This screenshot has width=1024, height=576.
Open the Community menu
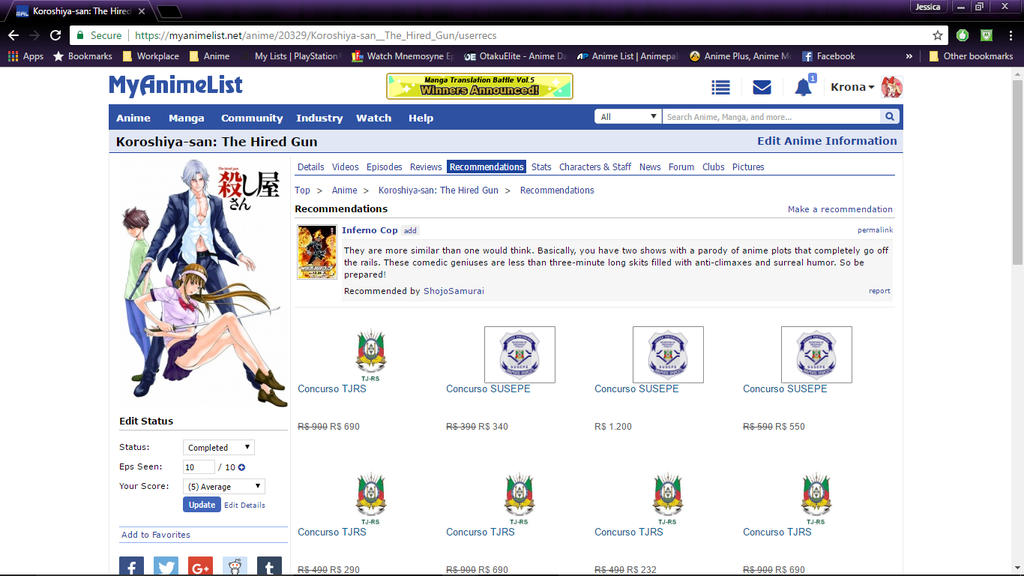(x=251, y=118)
